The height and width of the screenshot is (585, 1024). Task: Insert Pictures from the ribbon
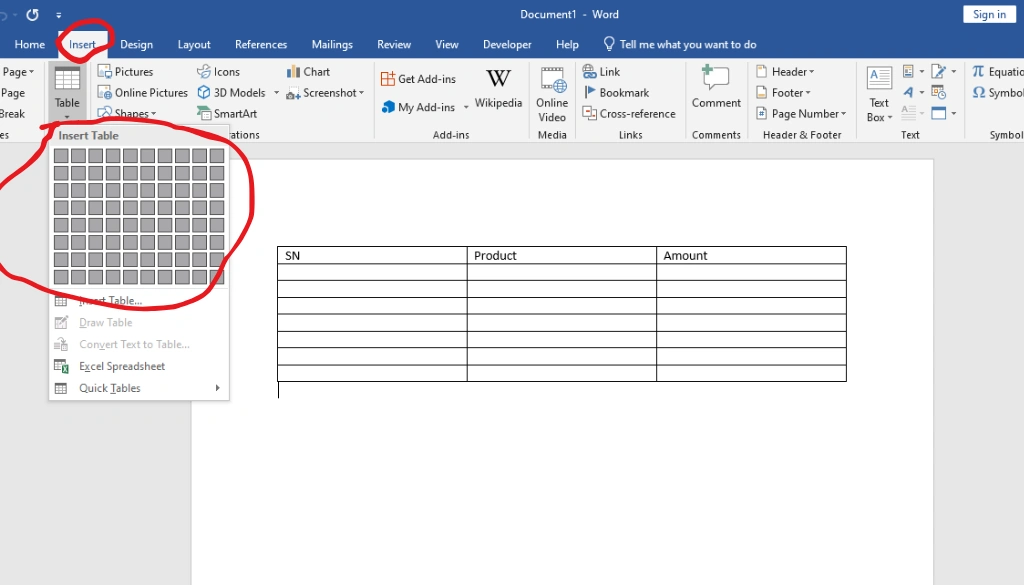pos(125,72)
